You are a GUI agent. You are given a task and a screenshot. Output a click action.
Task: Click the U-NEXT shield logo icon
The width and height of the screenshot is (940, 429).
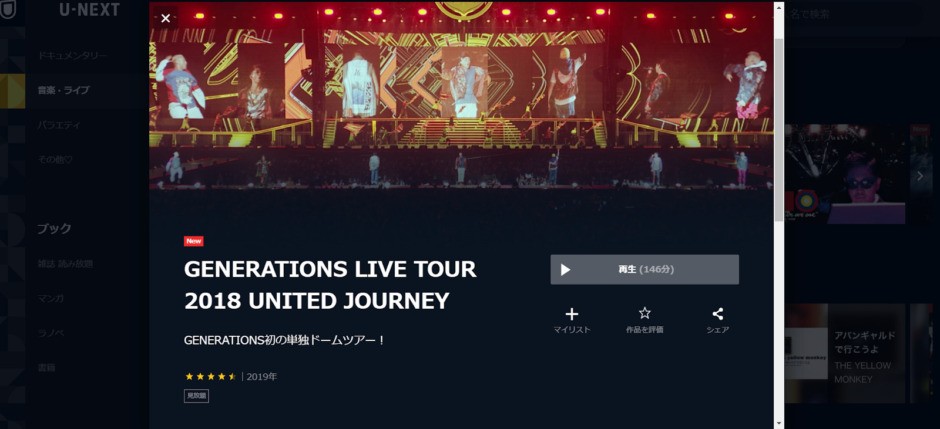click(7, 10)
